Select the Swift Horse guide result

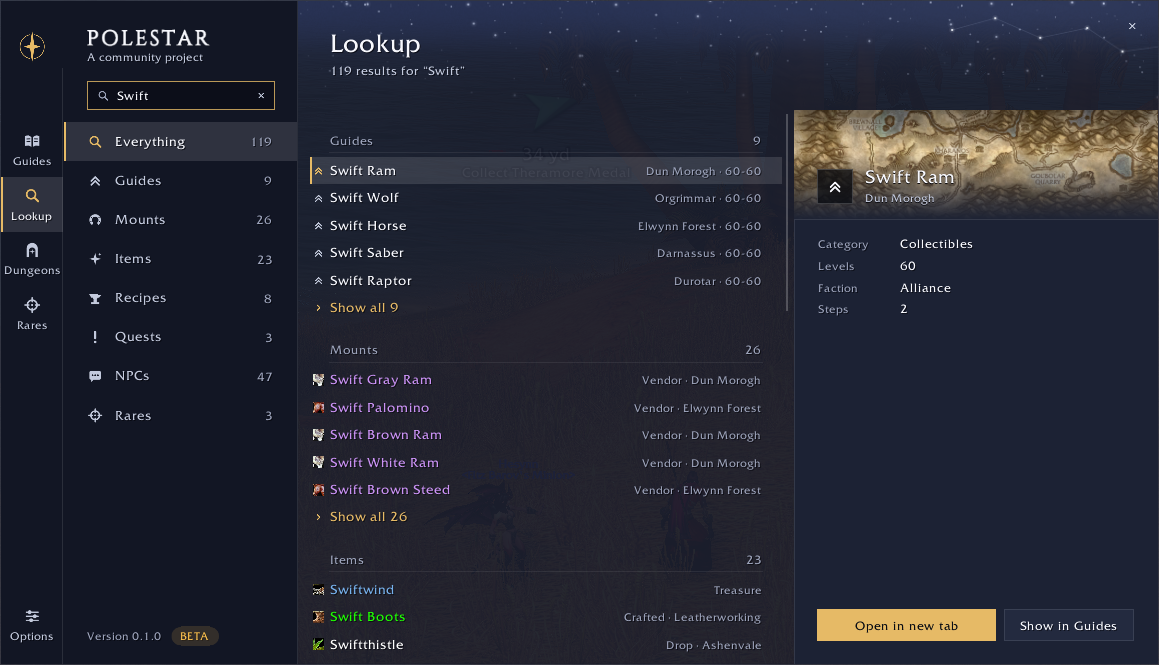tap(545, 226)
